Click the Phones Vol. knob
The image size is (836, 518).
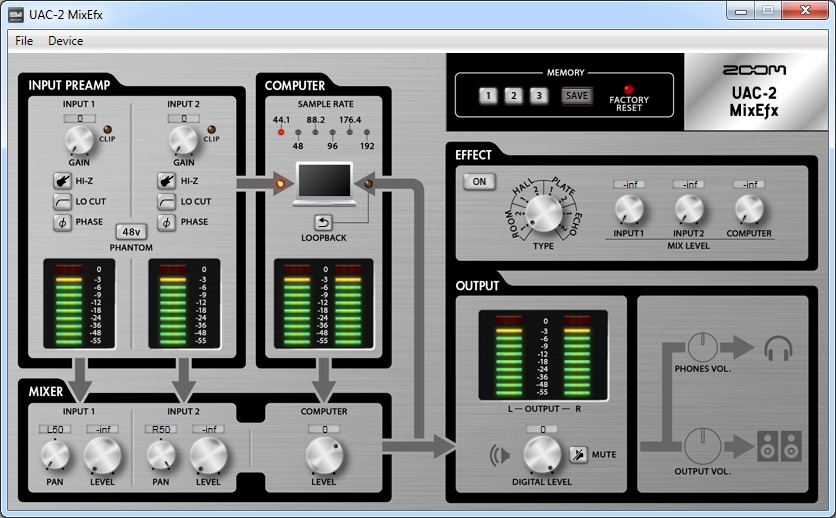[703, 347]
